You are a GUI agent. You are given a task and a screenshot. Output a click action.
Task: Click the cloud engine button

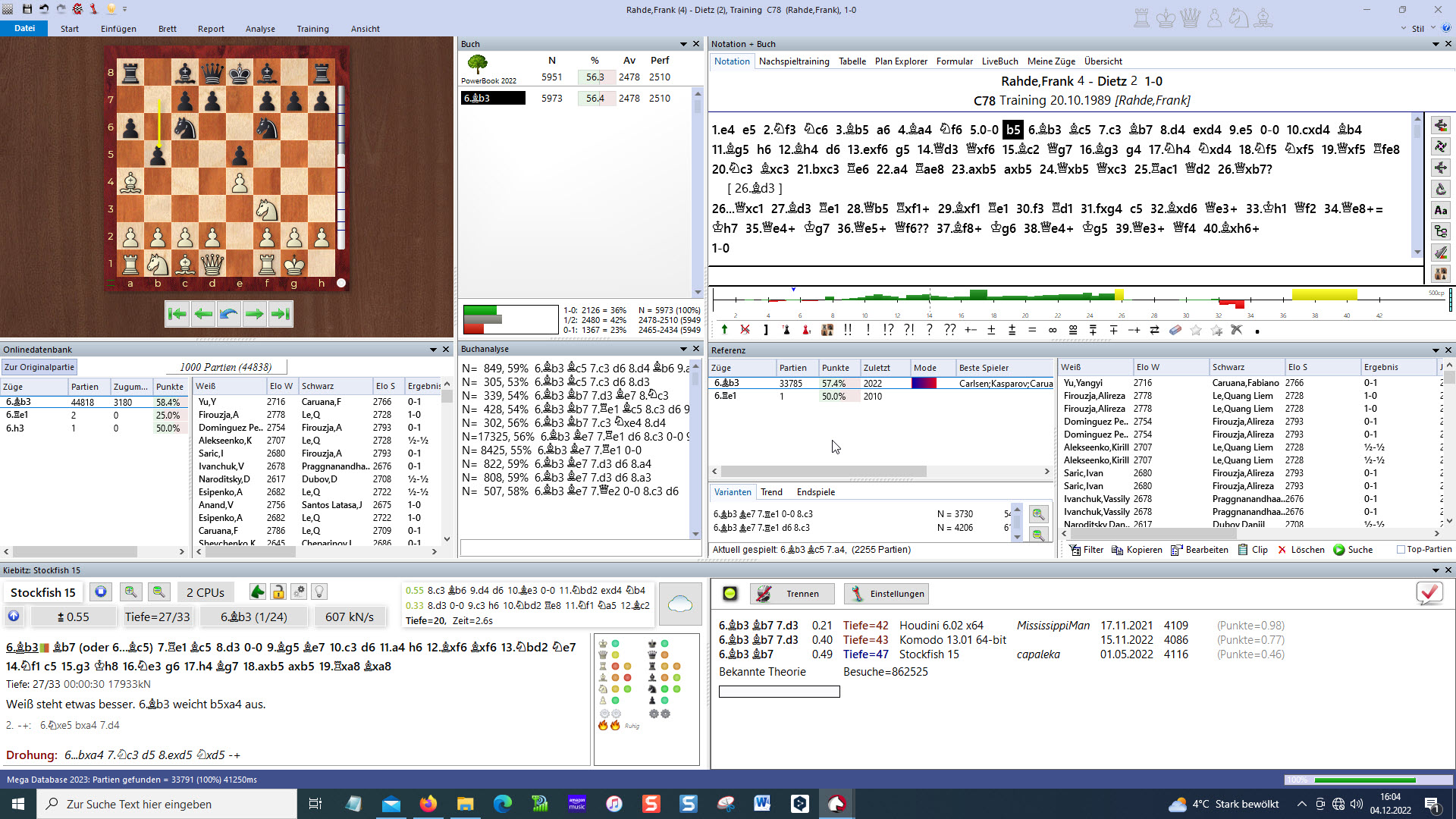(x=680, y=604)
